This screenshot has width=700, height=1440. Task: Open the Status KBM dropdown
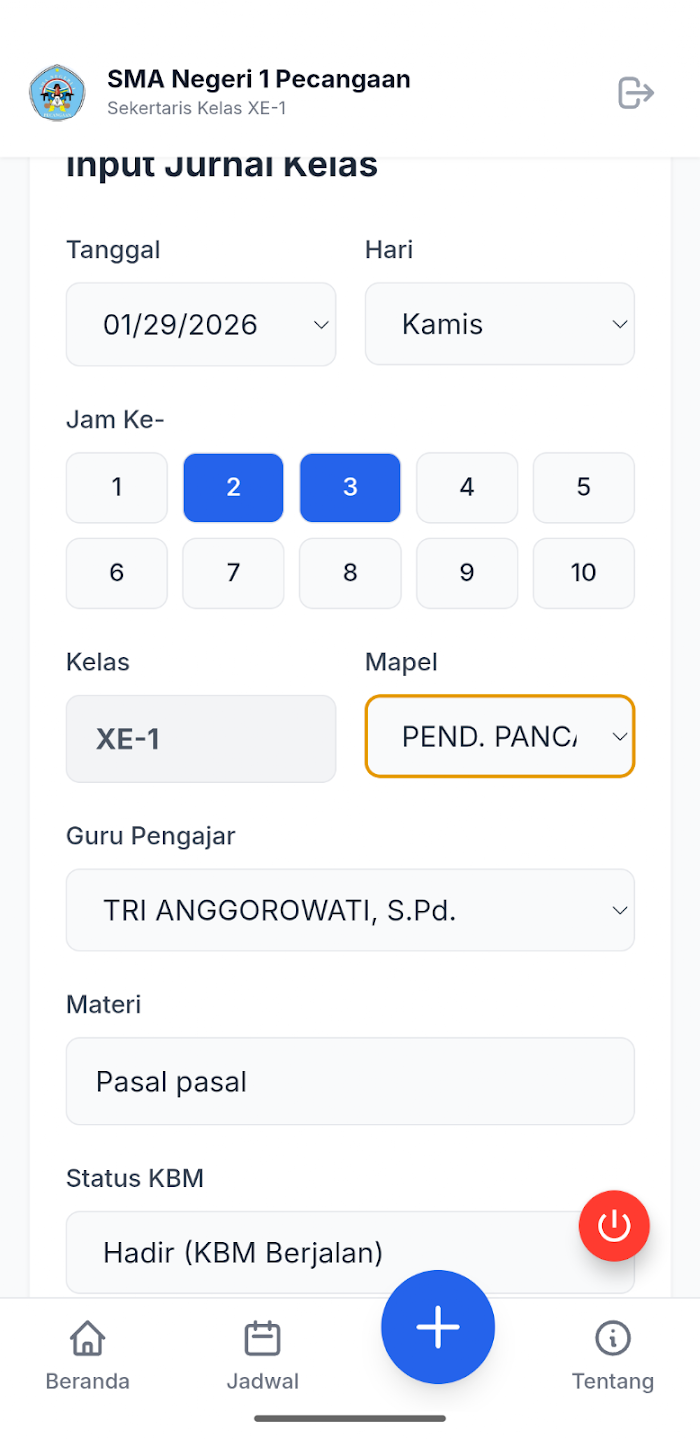(x=350, y=1253)
